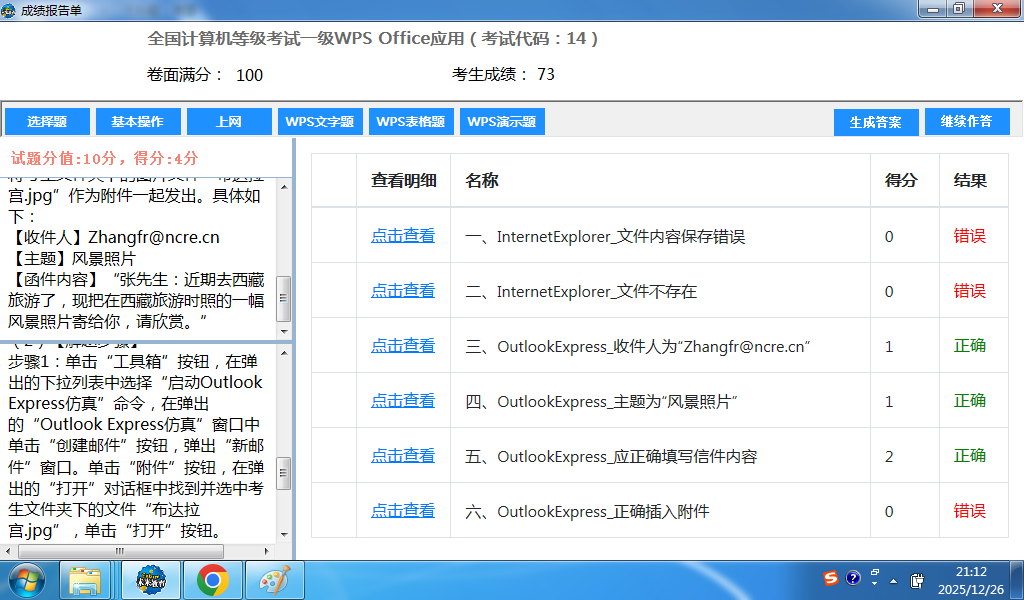Viewport: 1024px width, 600px height.
Task: Click the blue help tray icon
Action: click(853, 578)
